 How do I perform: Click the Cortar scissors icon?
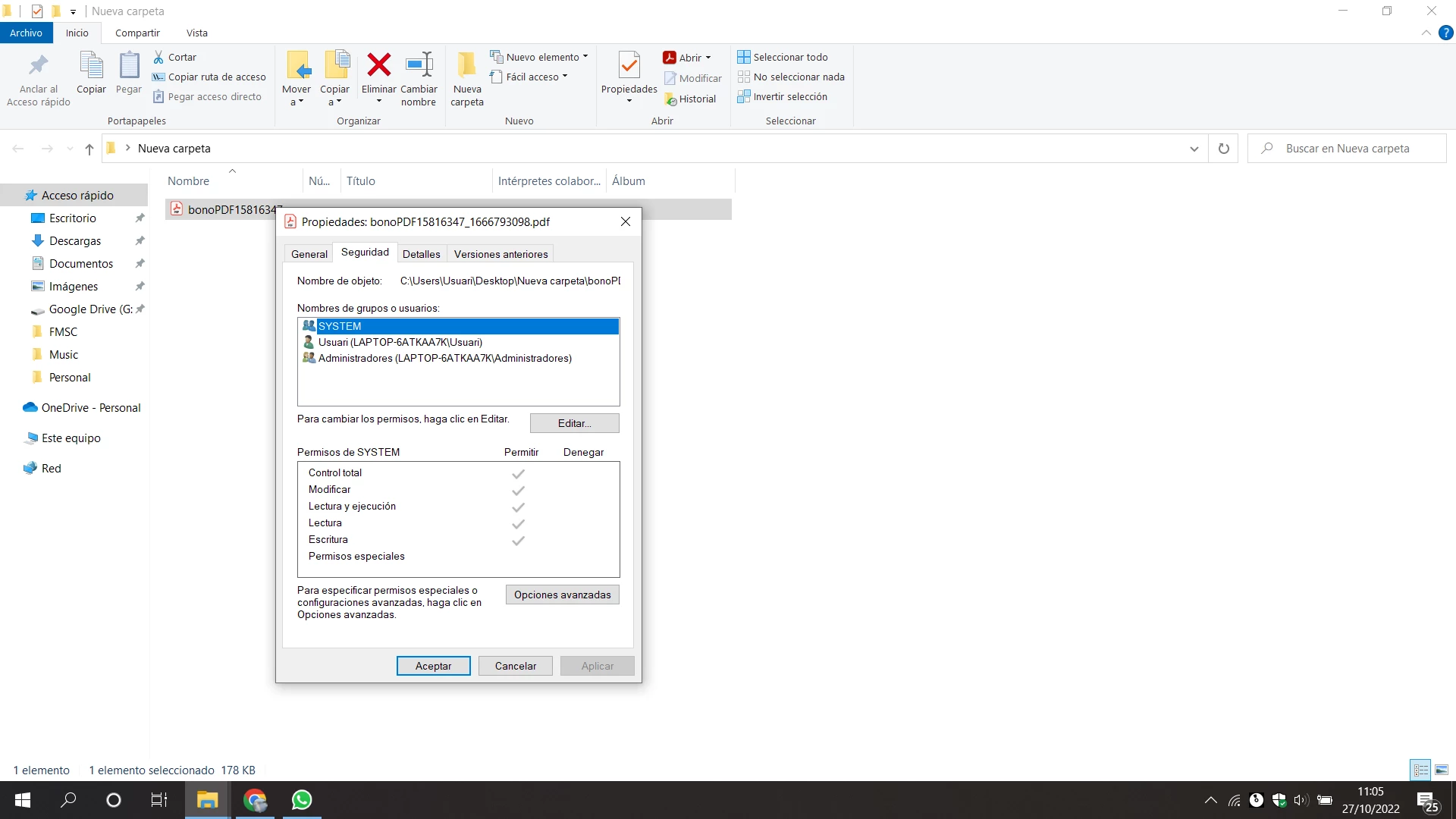point(158,57)
